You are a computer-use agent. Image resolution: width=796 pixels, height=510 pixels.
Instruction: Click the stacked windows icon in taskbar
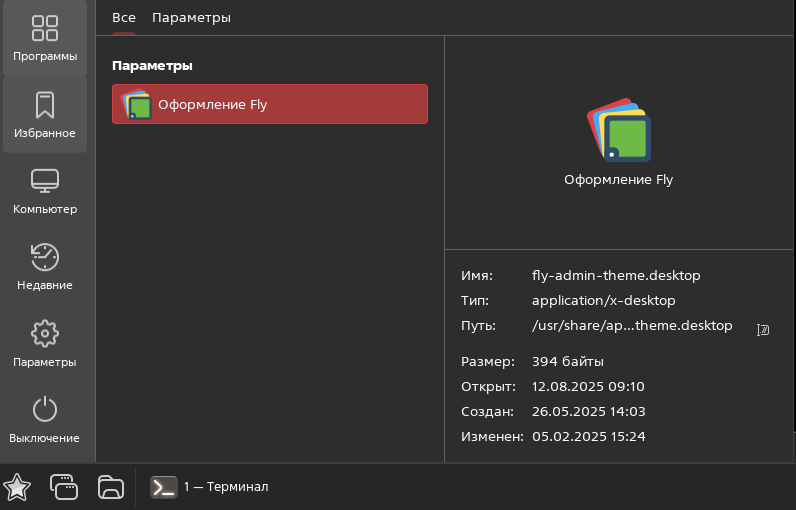tap(63, 487)
